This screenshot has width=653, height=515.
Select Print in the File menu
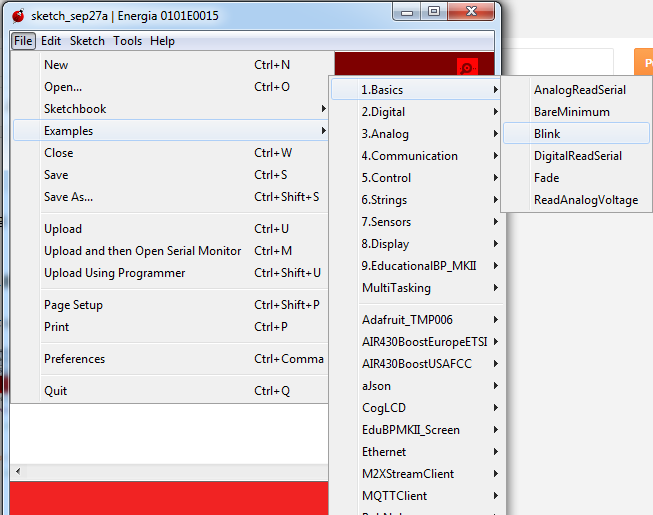click(171, 327)
